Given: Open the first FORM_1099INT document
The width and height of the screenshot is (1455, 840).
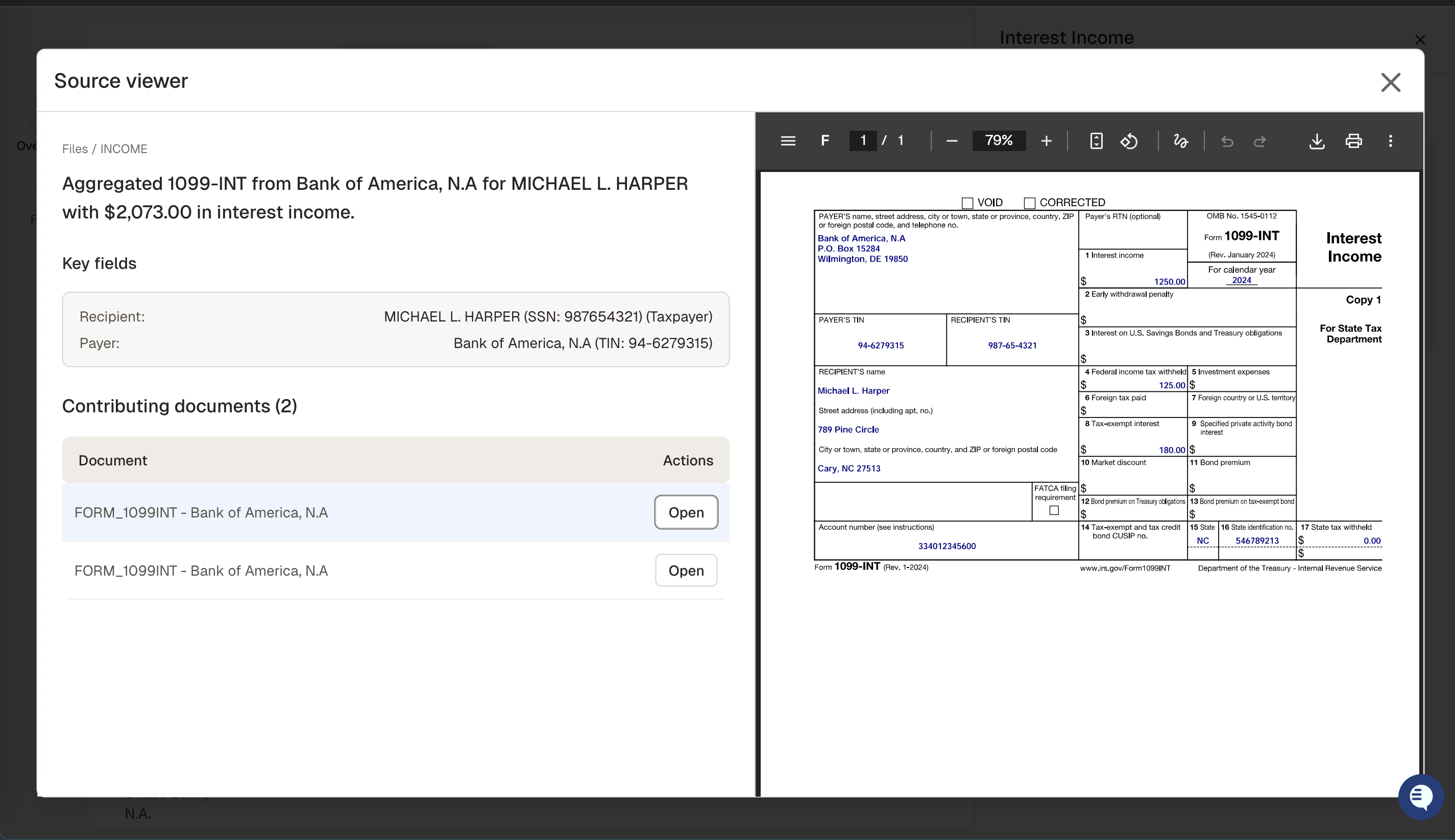Looking at the screenshot, I should [x=686, y=512].
